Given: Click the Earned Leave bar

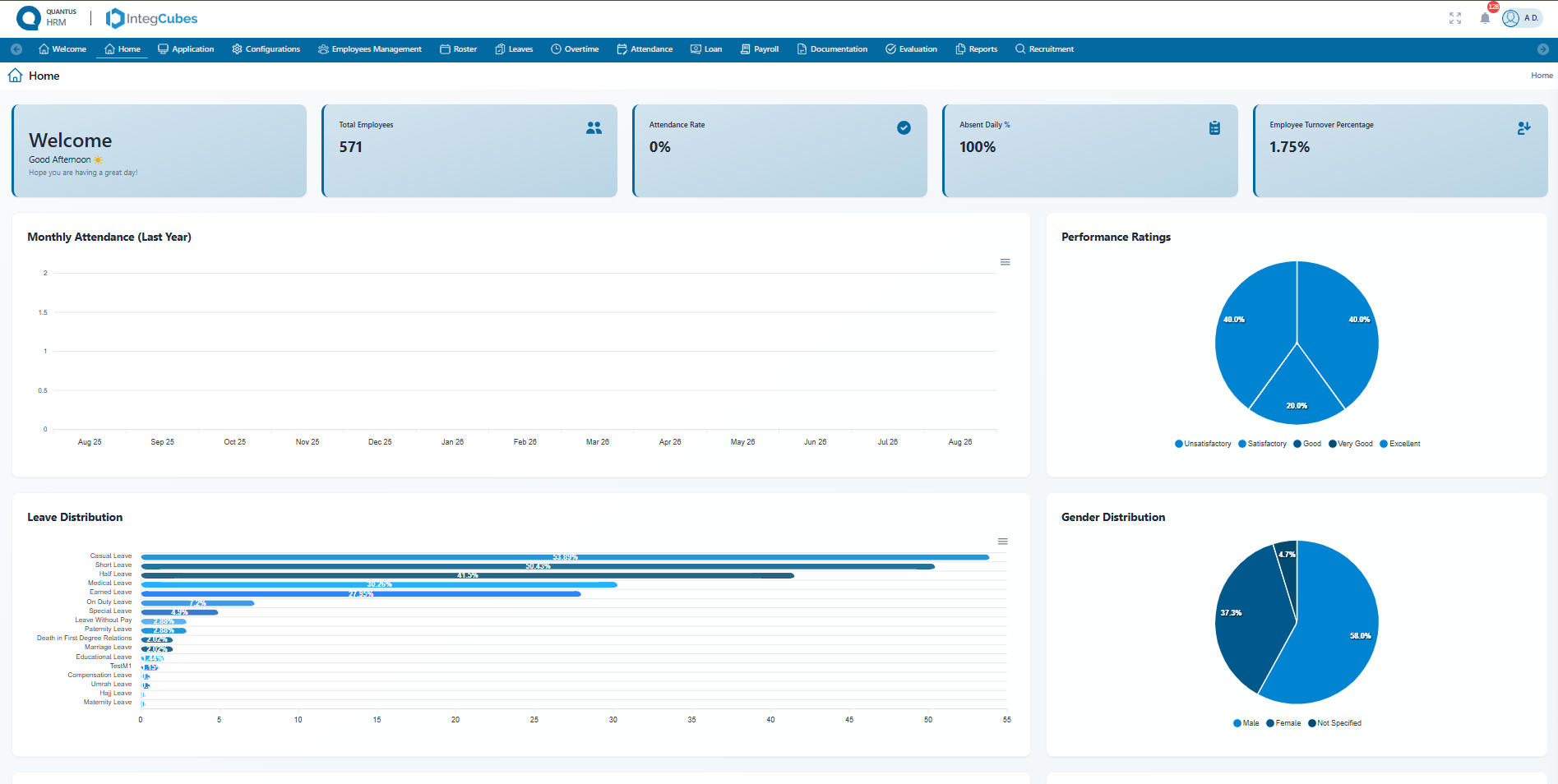Looking at the screenshot, I should (x=361, y=593).
